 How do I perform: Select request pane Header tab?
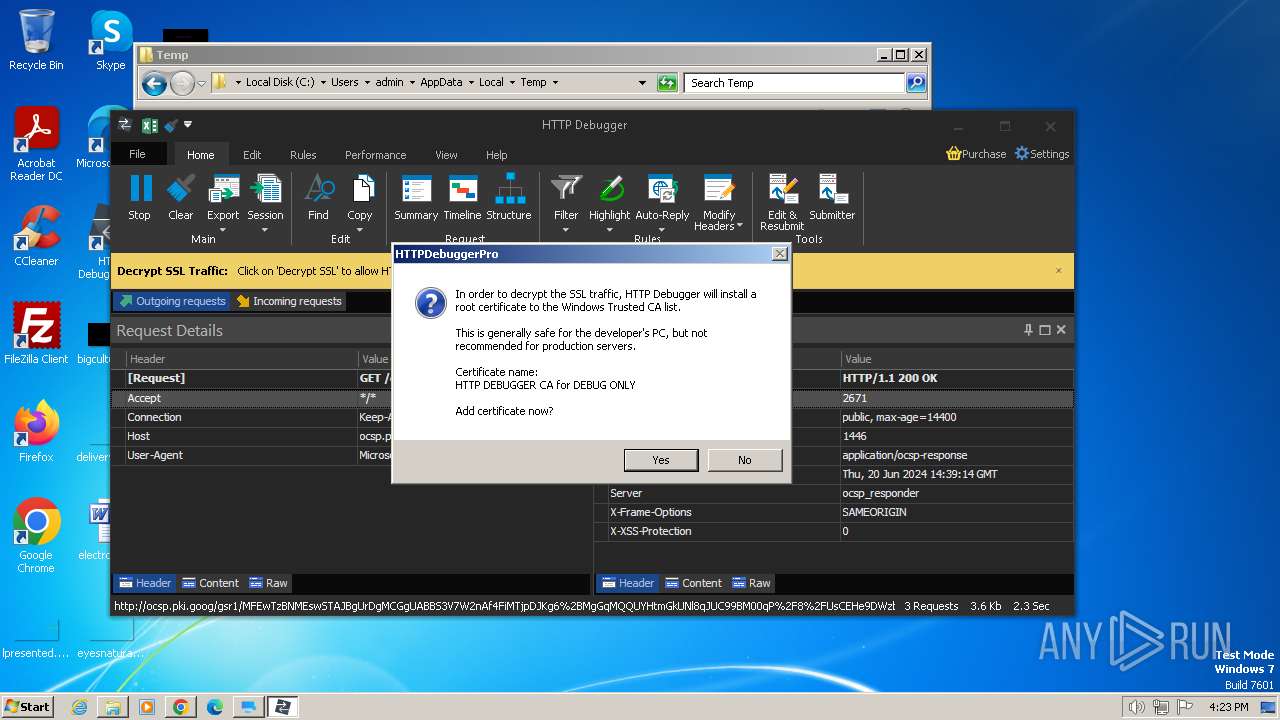(x=144, y=583)
